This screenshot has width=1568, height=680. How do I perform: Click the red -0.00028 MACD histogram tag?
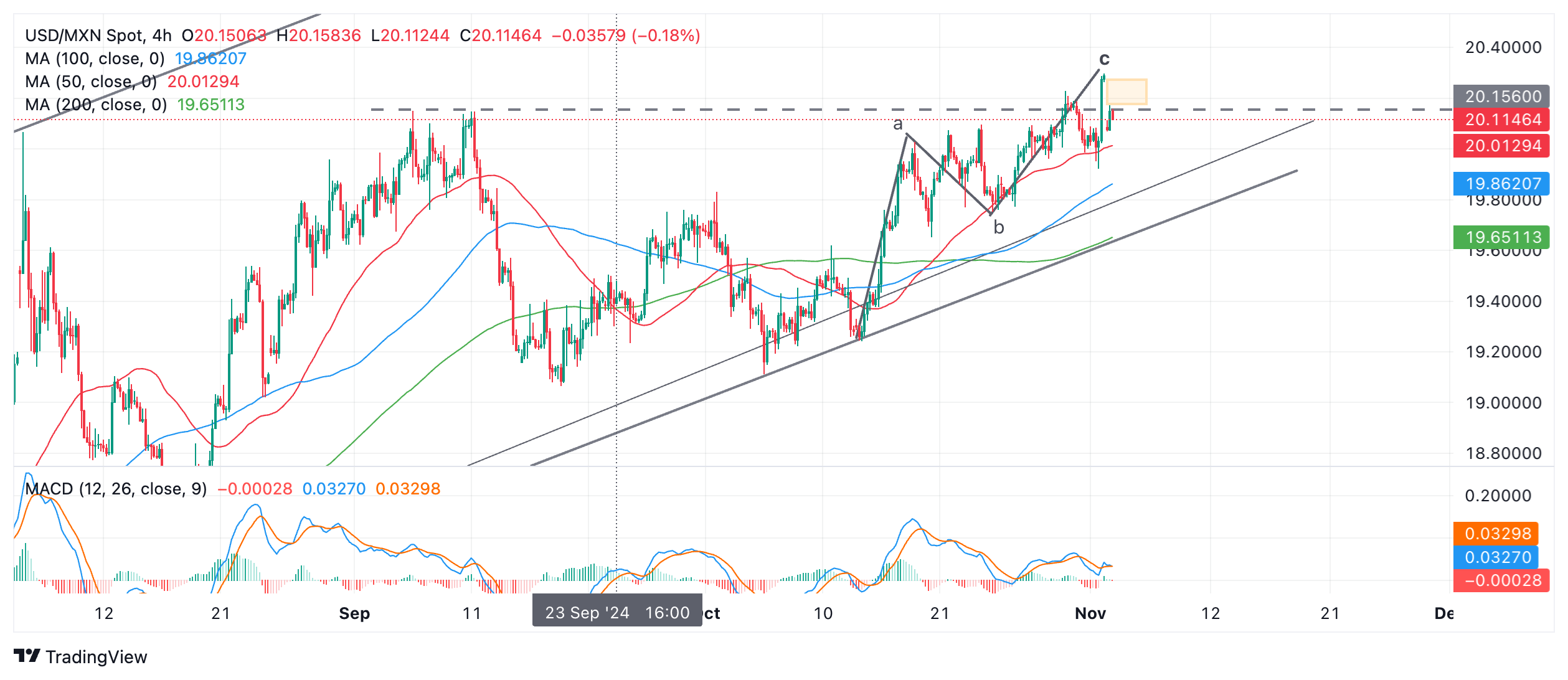1501,580
